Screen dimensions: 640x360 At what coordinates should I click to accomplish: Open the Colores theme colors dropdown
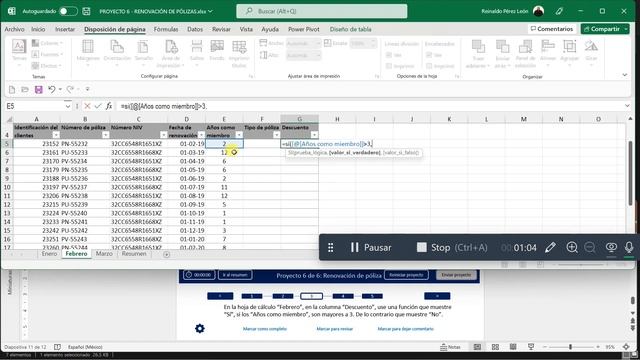coord(47,43)
